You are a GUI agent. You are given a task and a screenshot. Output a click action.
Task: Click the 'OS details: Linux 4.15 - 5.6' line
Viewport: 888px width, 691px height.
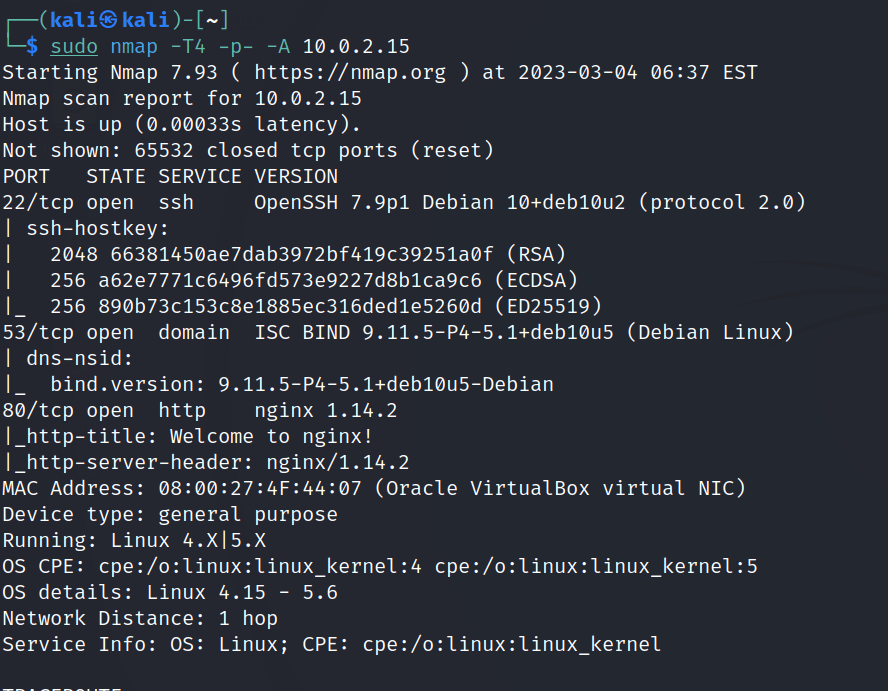170,592
